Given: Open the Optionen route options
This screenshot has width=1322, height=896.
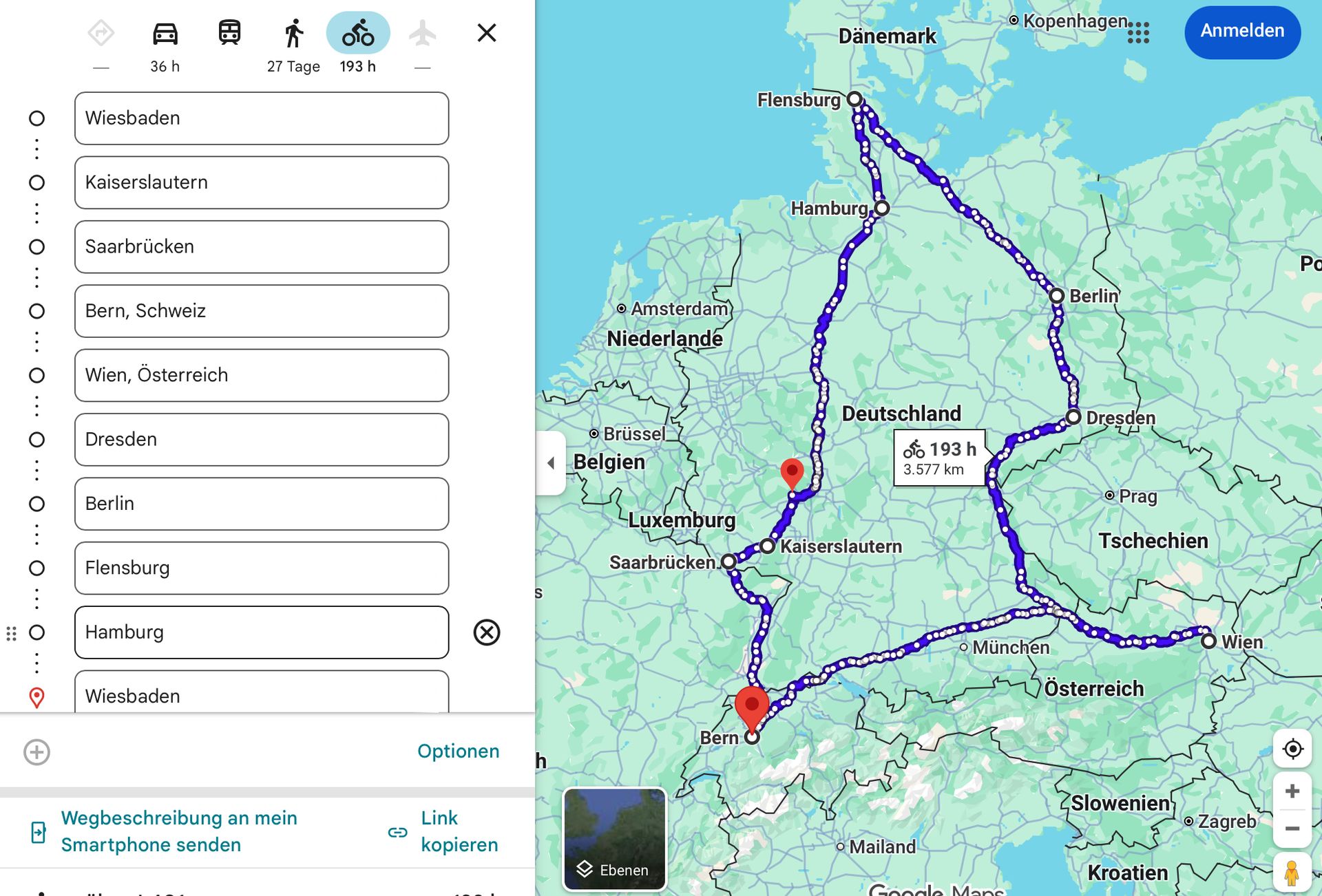Looking at the screenshot, I should 458,751.
